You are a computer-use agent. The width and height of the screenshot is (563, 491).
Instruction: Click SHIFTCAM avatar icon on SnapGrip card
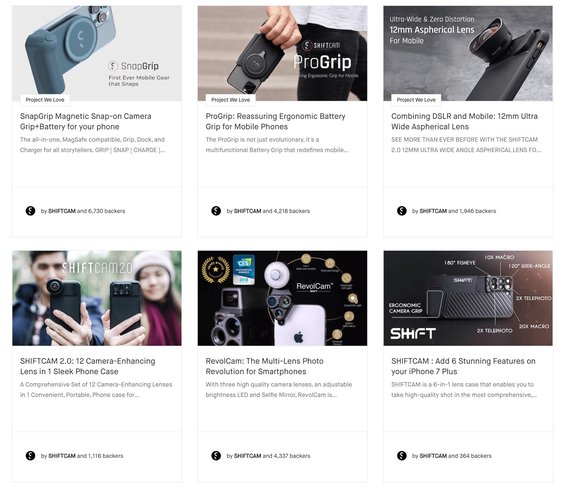31,211
